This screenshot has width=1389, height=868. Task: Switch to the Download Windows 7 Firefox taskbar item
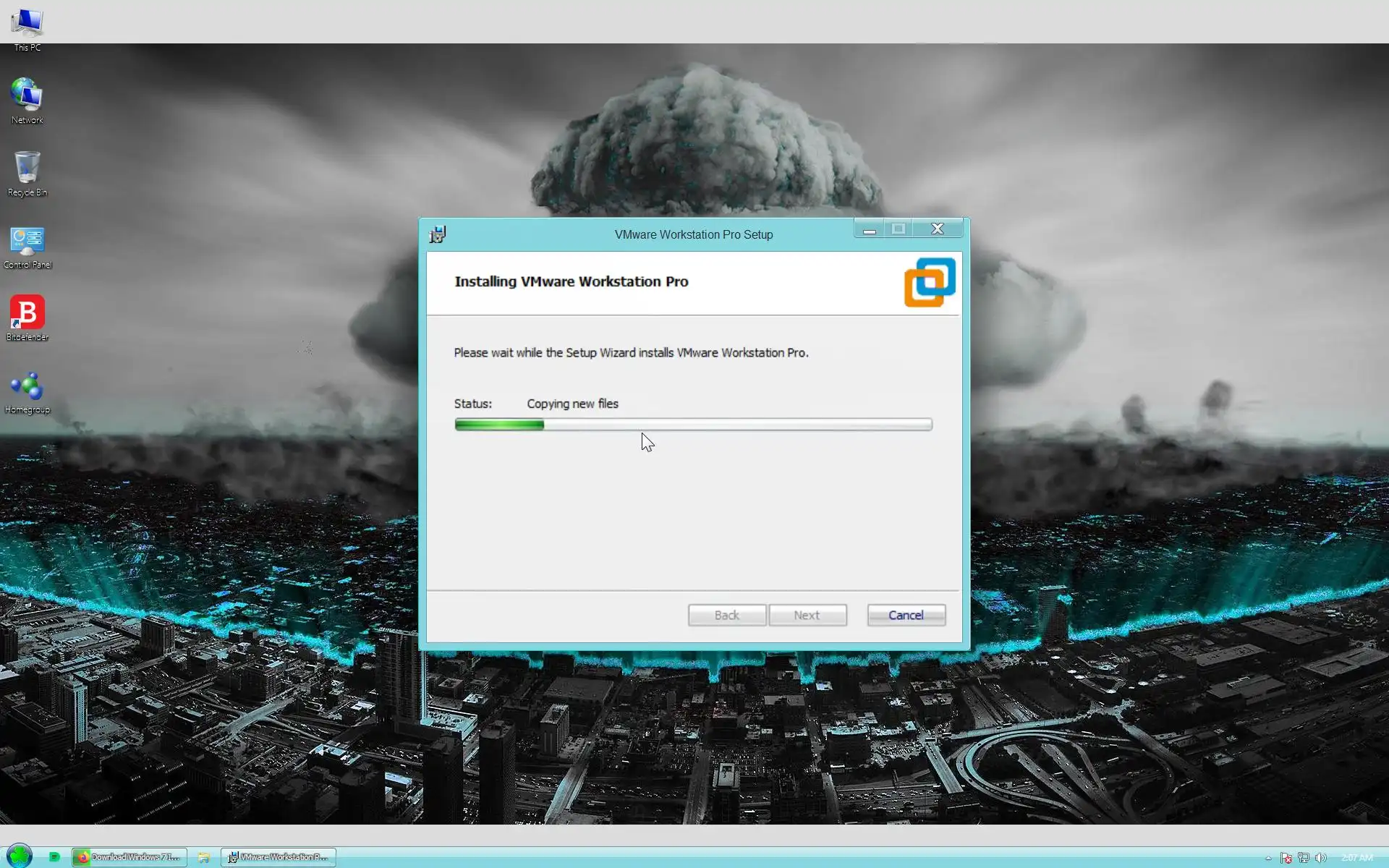129,857
